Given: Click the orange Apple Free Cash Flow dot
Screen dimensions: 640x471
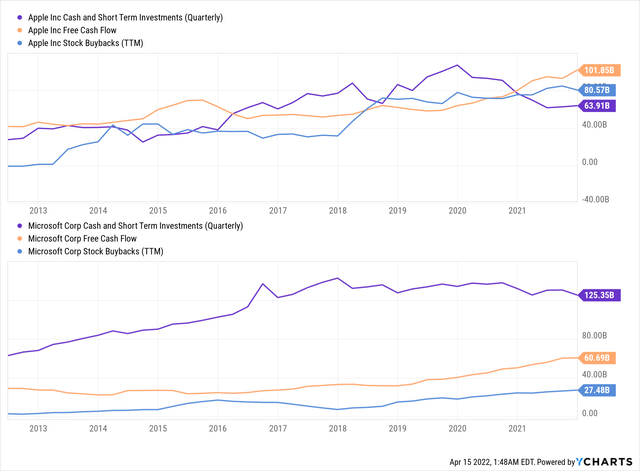Looking at the screenshot, I should (x=20, y=30).
